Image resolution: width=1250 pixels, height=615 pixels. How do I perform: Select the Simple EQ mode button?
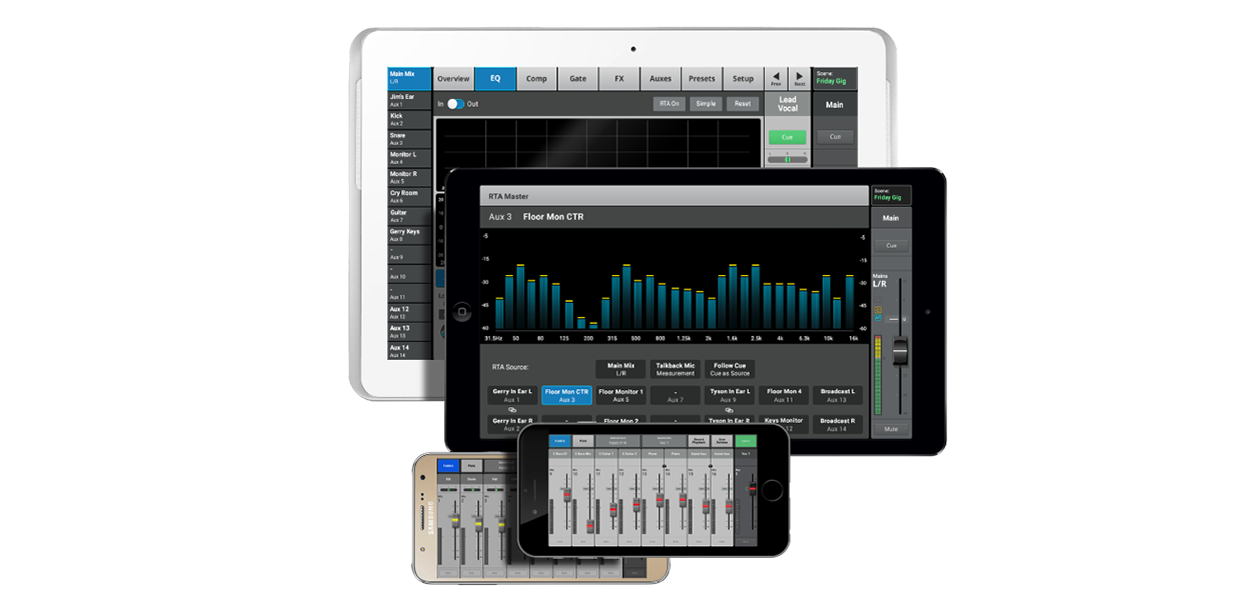pyautogui.click(x=705, y=104)
